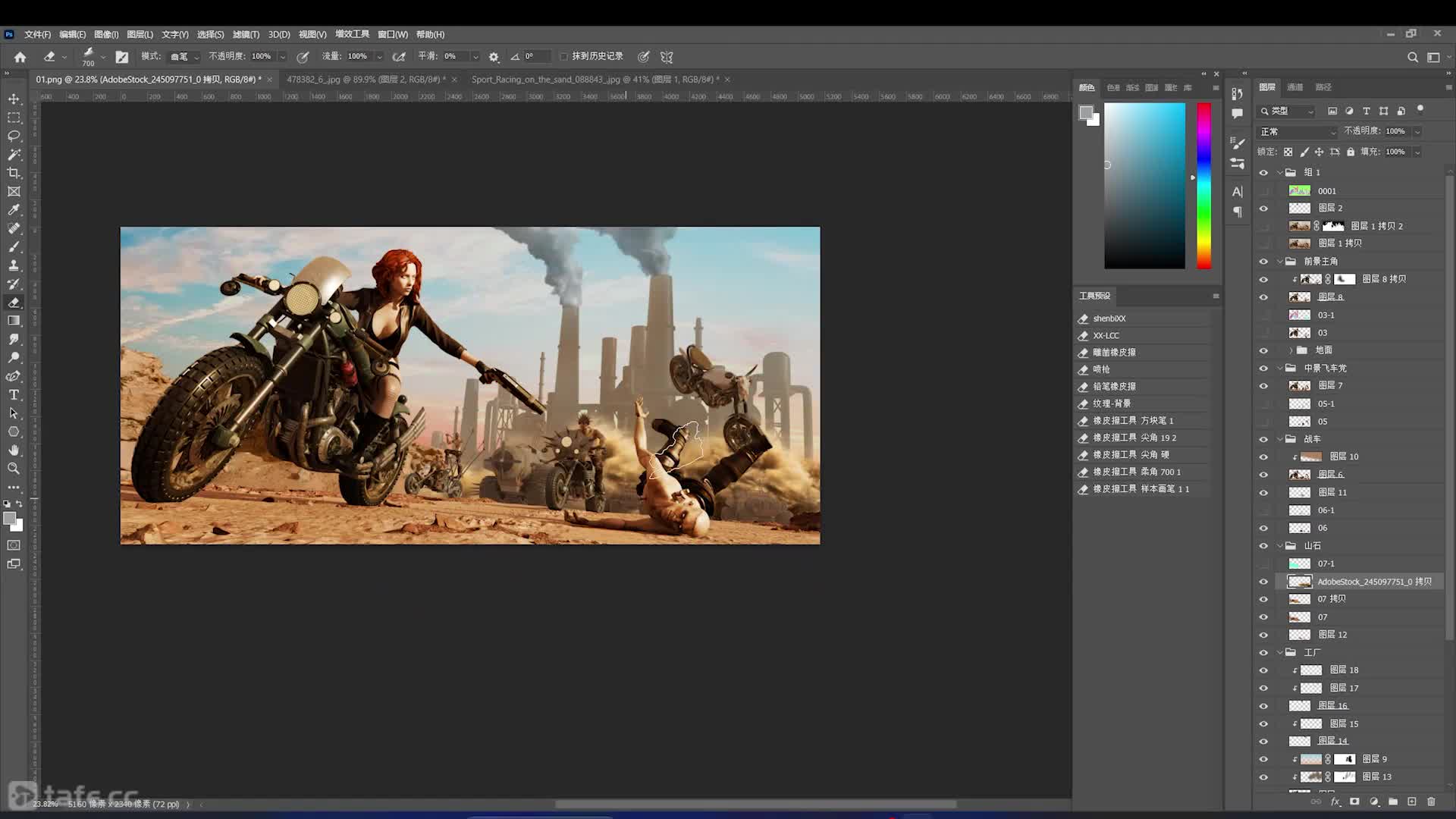Filter layers by type layer (T) icon
The image size is (1456, 819).
pyautogui.click(x=1367, y=111)
